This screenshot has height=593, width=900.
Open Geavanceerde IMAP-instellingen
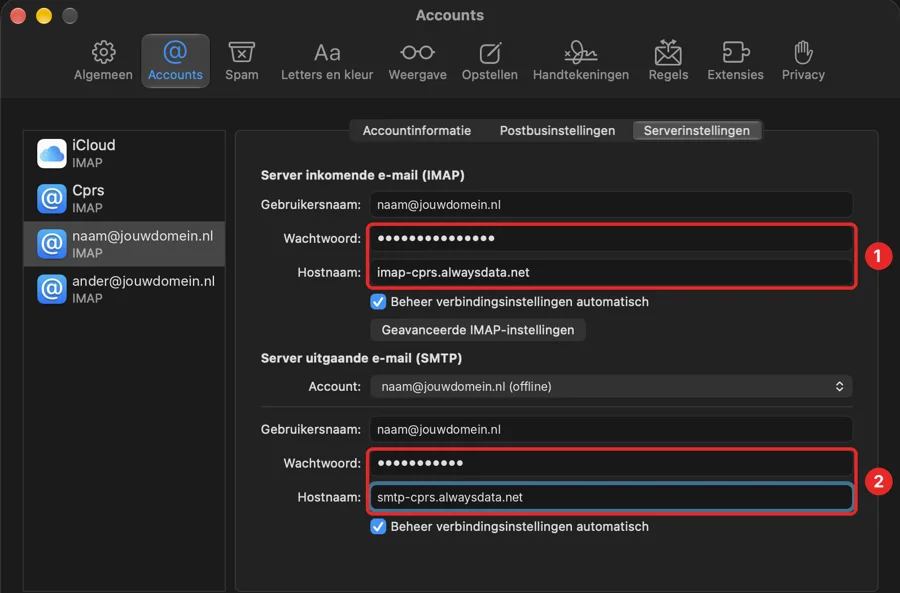pyautogui.click(x=478, y=330)
